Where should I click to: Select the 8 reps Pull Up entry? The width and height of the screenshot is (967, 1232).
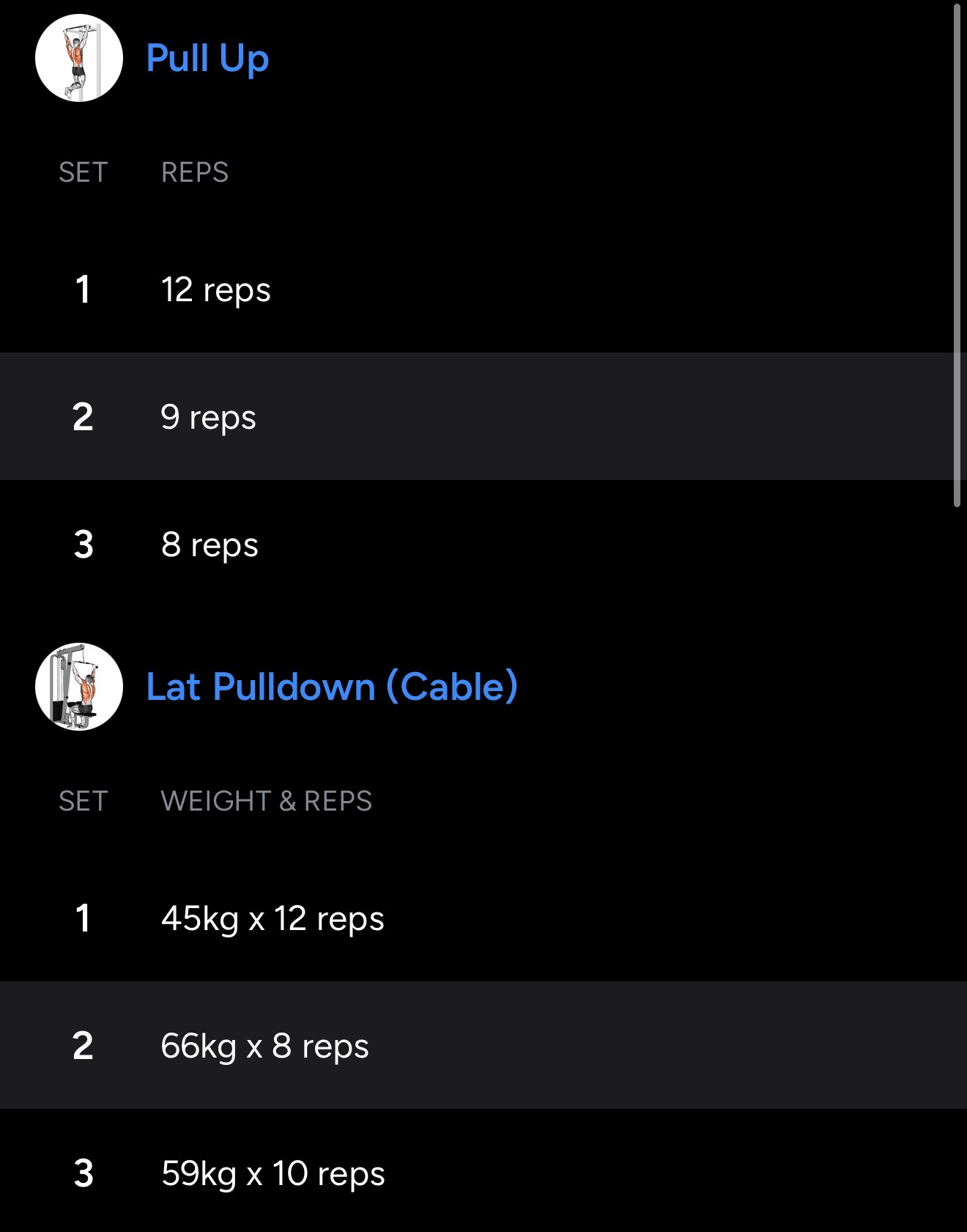point(210,545)
